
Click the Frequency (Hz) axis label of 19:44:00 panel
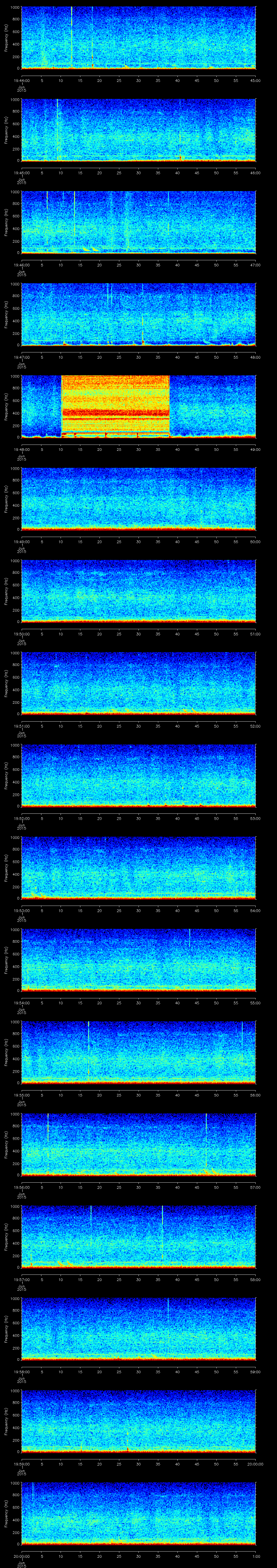tap(6, 38)
